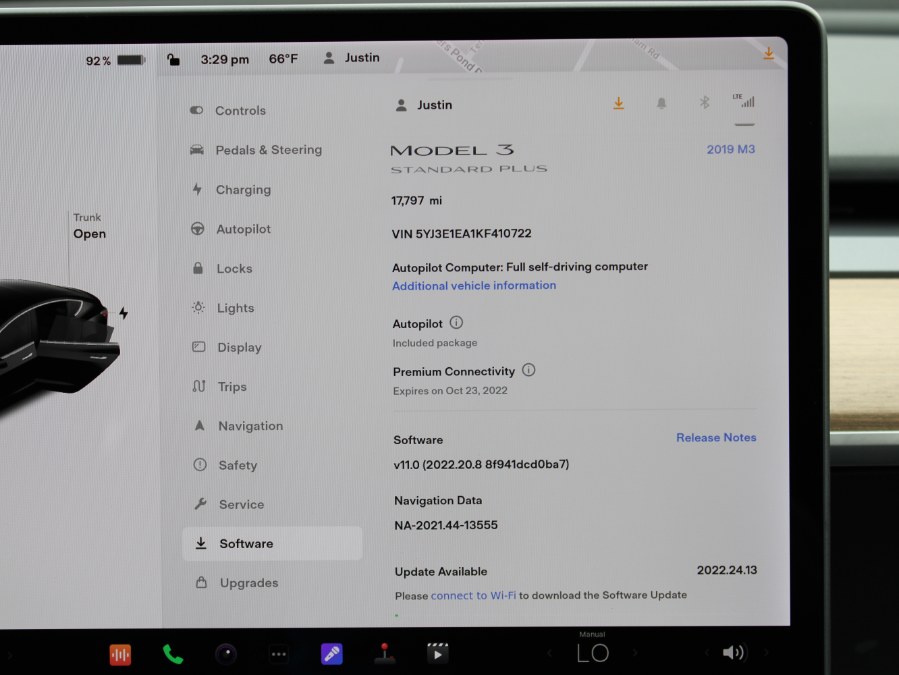Click the top-right map download icon

click(x=768, y=54)
